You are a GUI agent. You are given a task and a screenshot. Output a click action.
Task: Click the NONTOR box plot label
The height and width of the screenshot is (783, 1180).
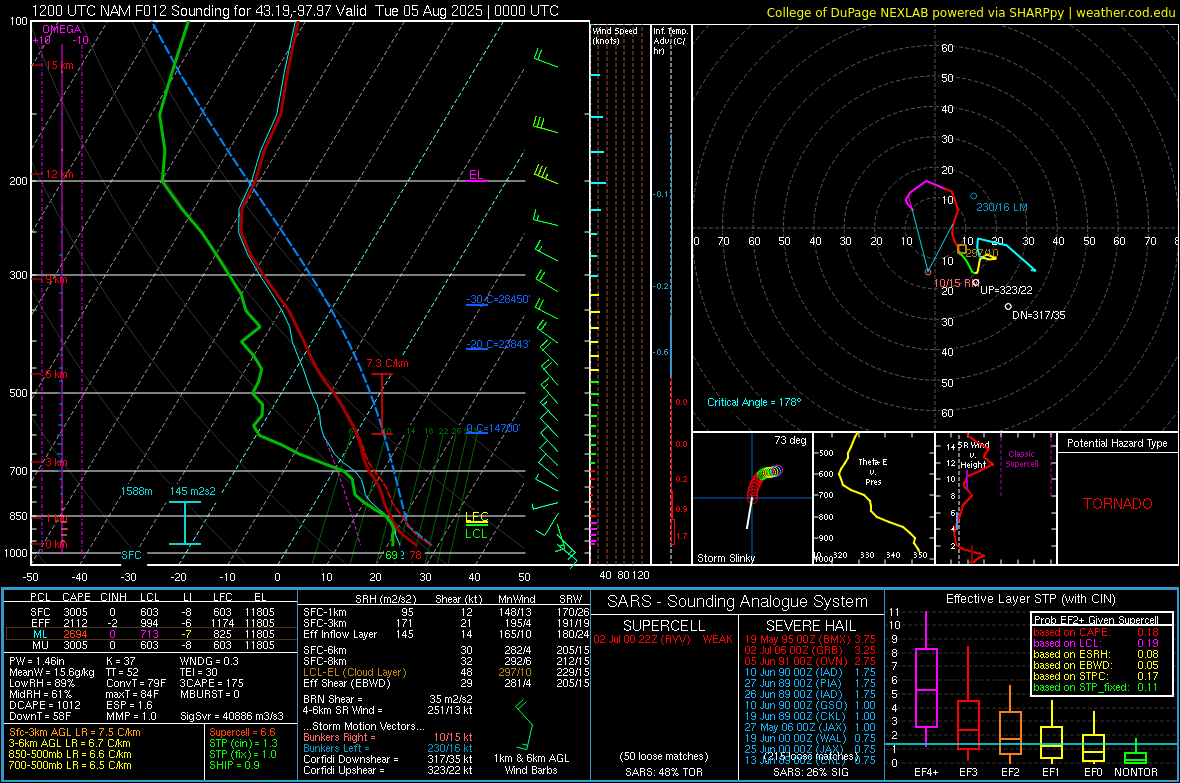pyautogui.click(x=1136, y=772)
